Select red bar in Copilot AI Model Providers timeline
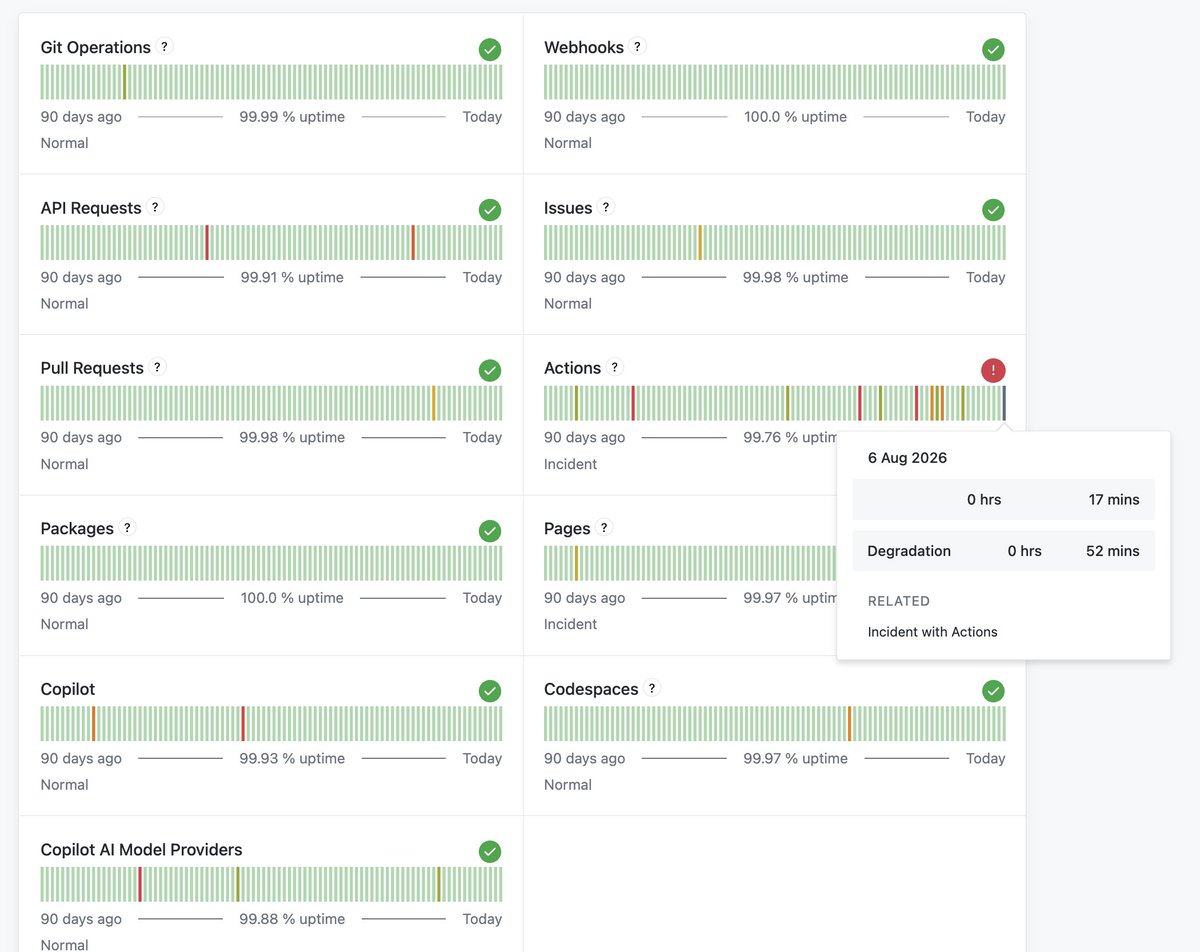1200x952 pixels. tap(140, 884)
